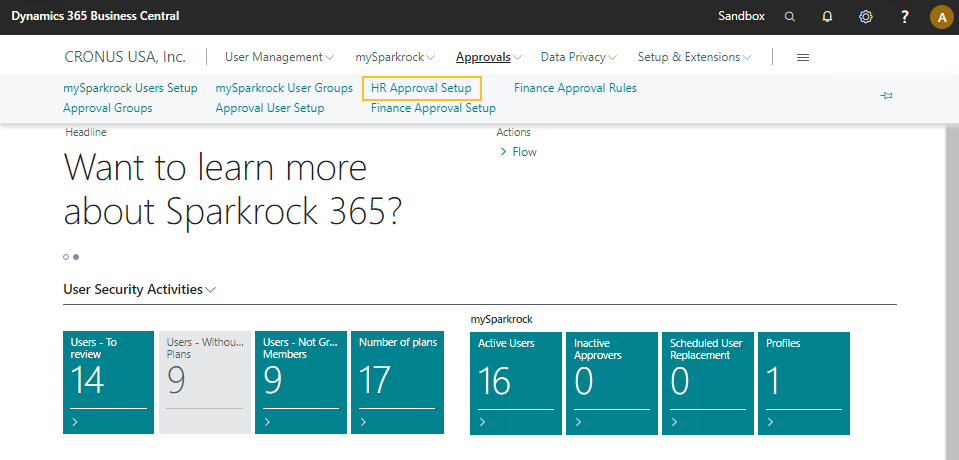This screenshot has height=460, width=959.
Task: Select the second headline carousel dot
Action: (76, 257)
